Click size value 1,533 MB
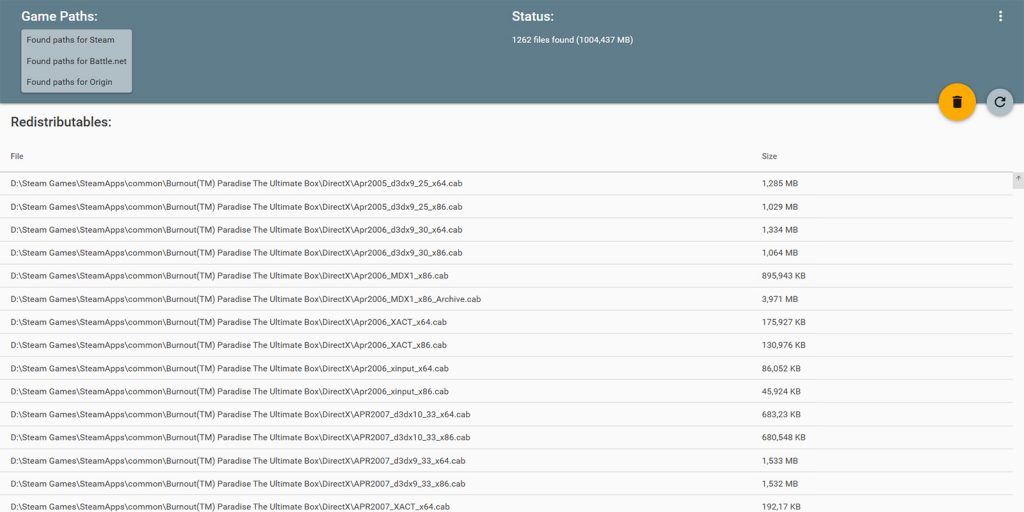The image size is (1024, 512). (780, 460)
